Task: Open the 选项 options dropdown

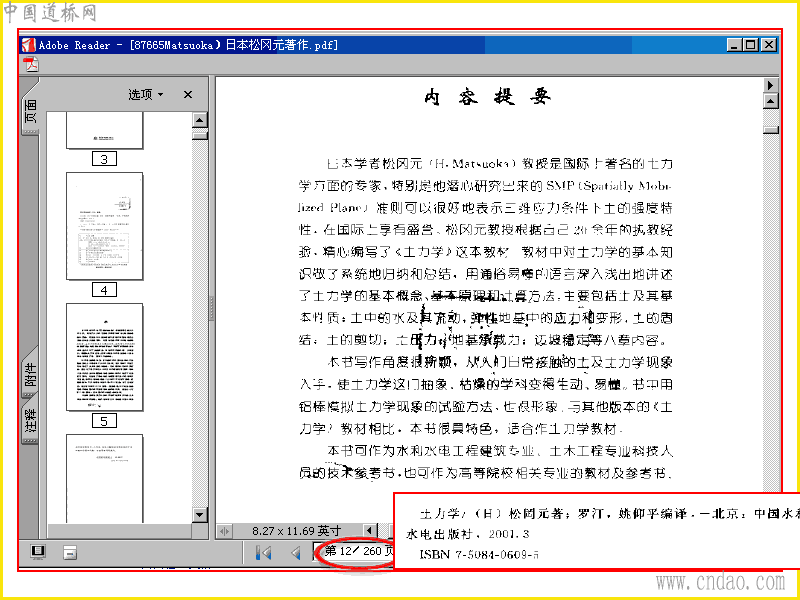Action: 145,94
